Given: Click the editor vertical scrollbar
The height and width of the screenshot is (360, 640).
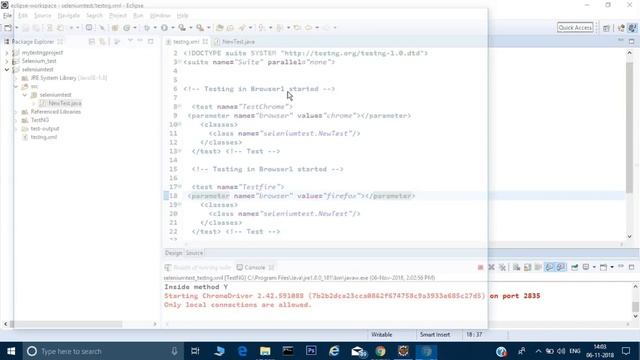Looking at the screenshot, I should tap(629, 127).
